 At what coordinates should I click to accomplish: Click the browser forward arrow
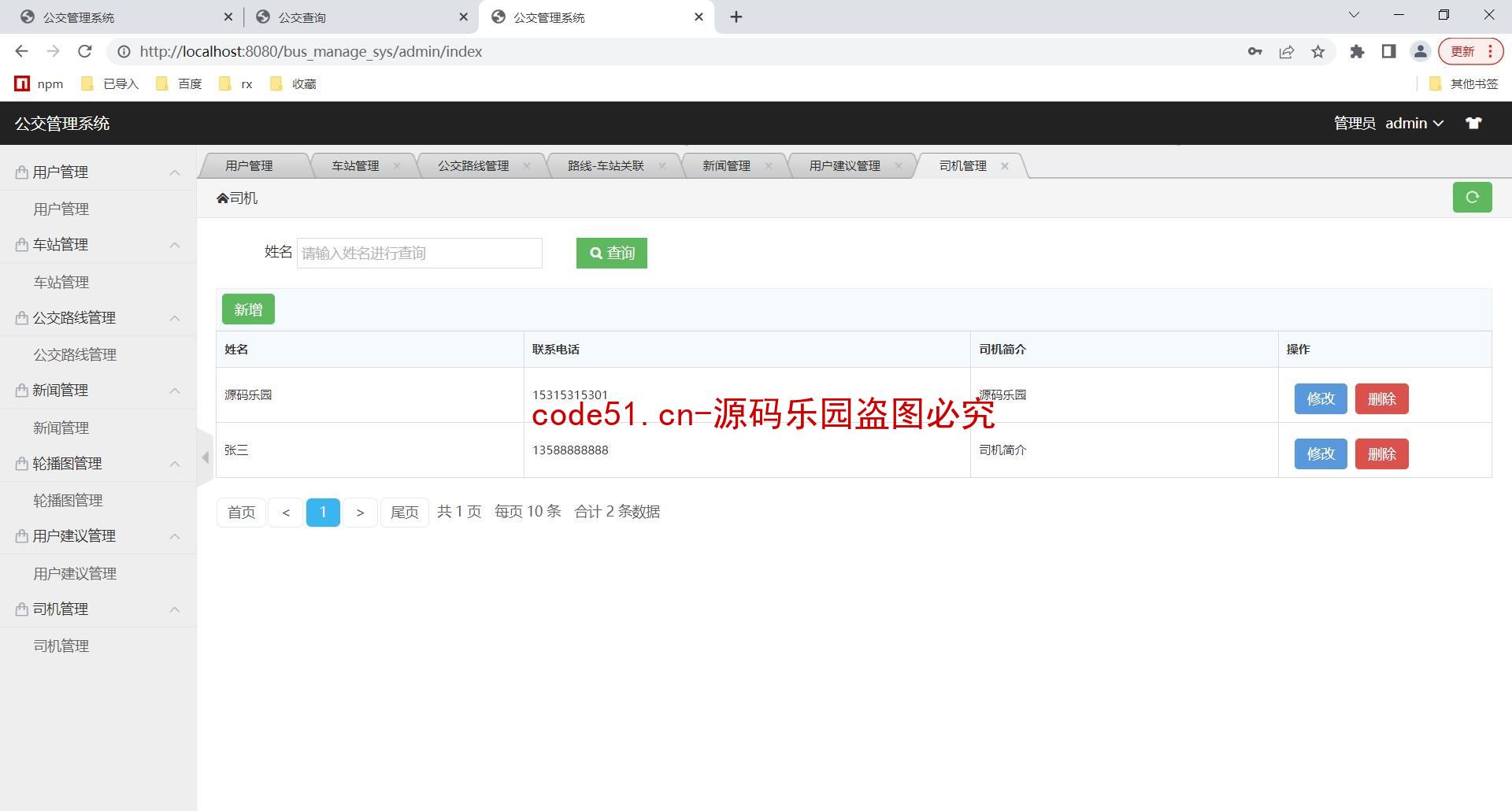pyautogui.click(x=53, y=51)
